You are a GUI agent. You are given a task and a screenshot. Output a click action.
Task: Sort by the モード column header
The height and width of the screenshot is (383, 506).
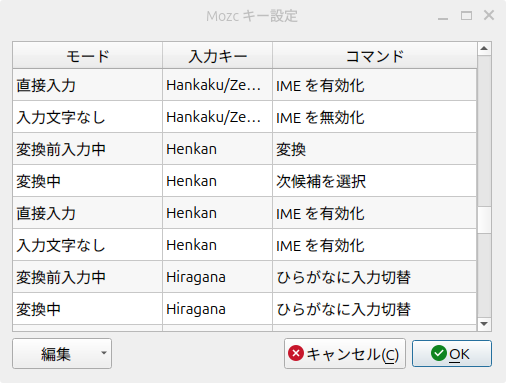point(88,56)
